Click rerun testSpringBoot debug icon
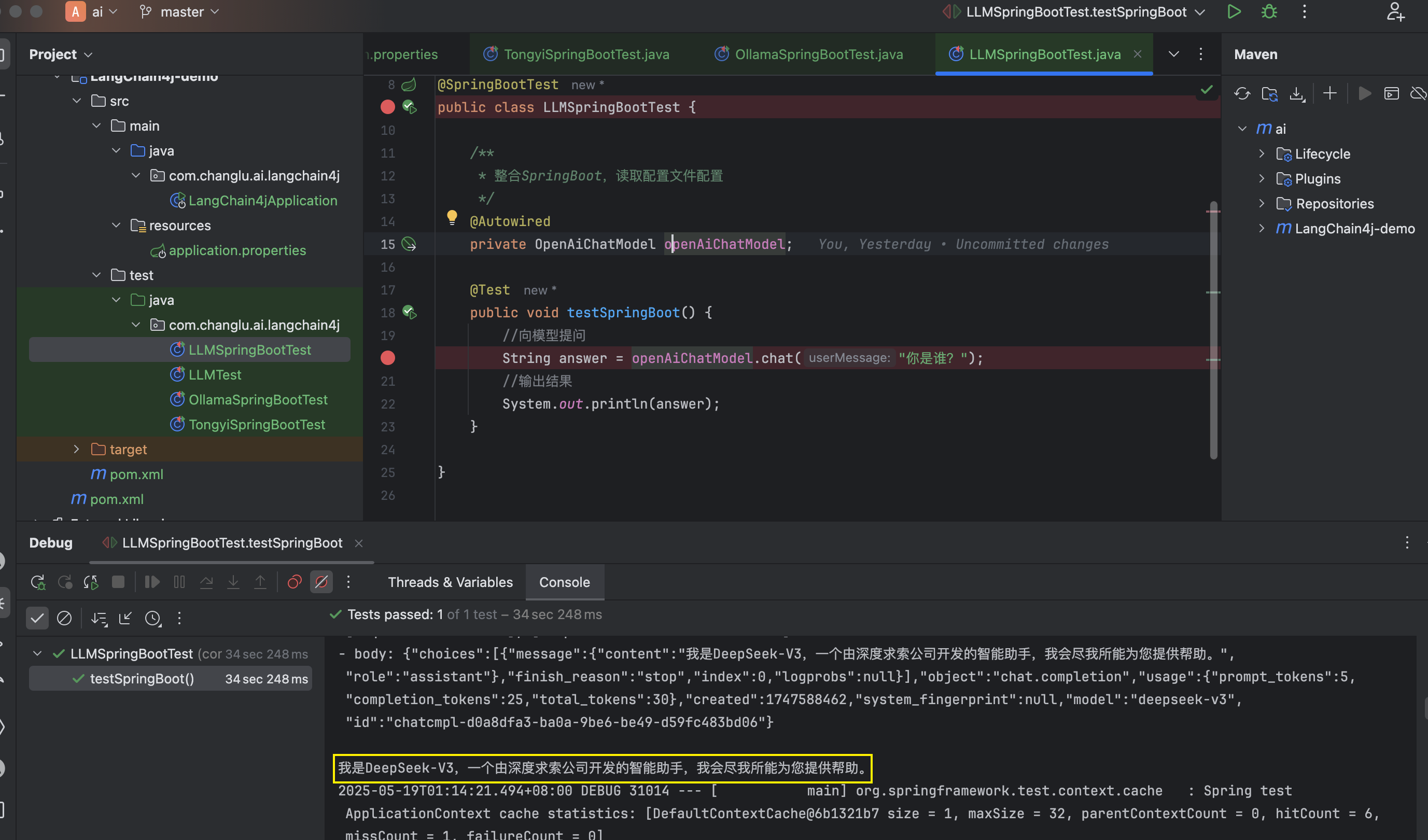1428x840 pixels. coord(38,582)
